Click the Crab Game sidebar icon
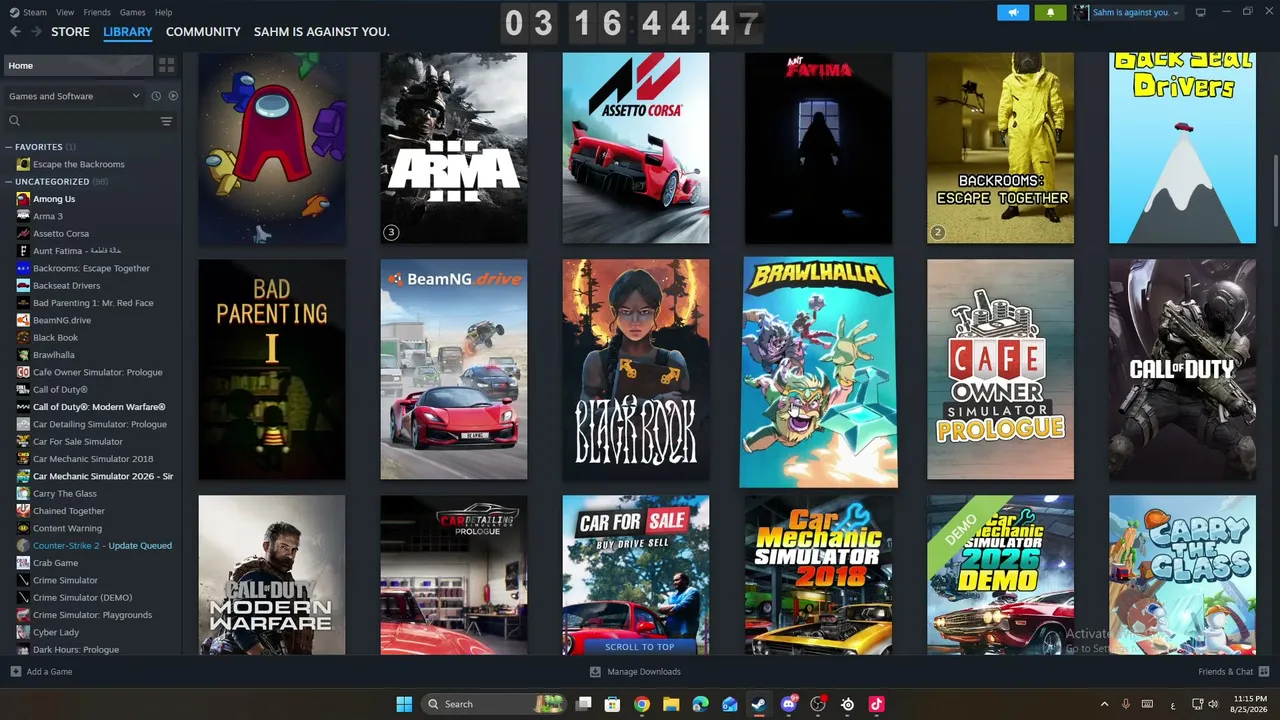 pos(23,563)
